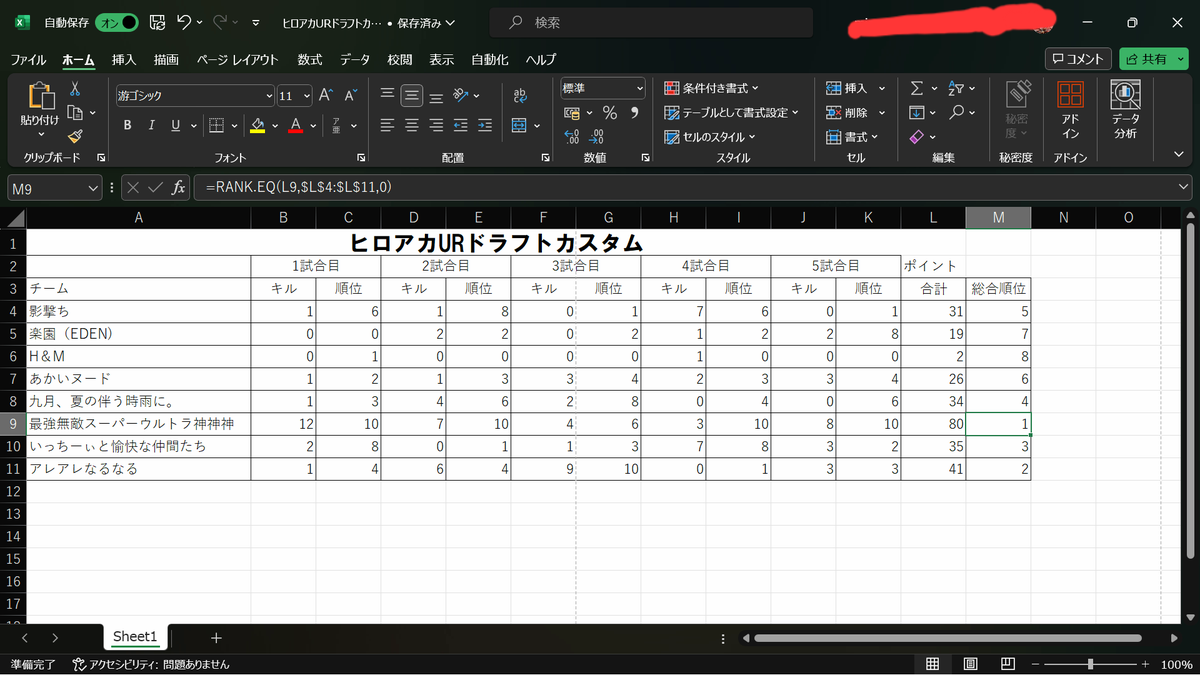Image resolution: width=1200 pixels, height=675 pixels.
Task: Toggle Italic formatting
Action: coord(152,125)
